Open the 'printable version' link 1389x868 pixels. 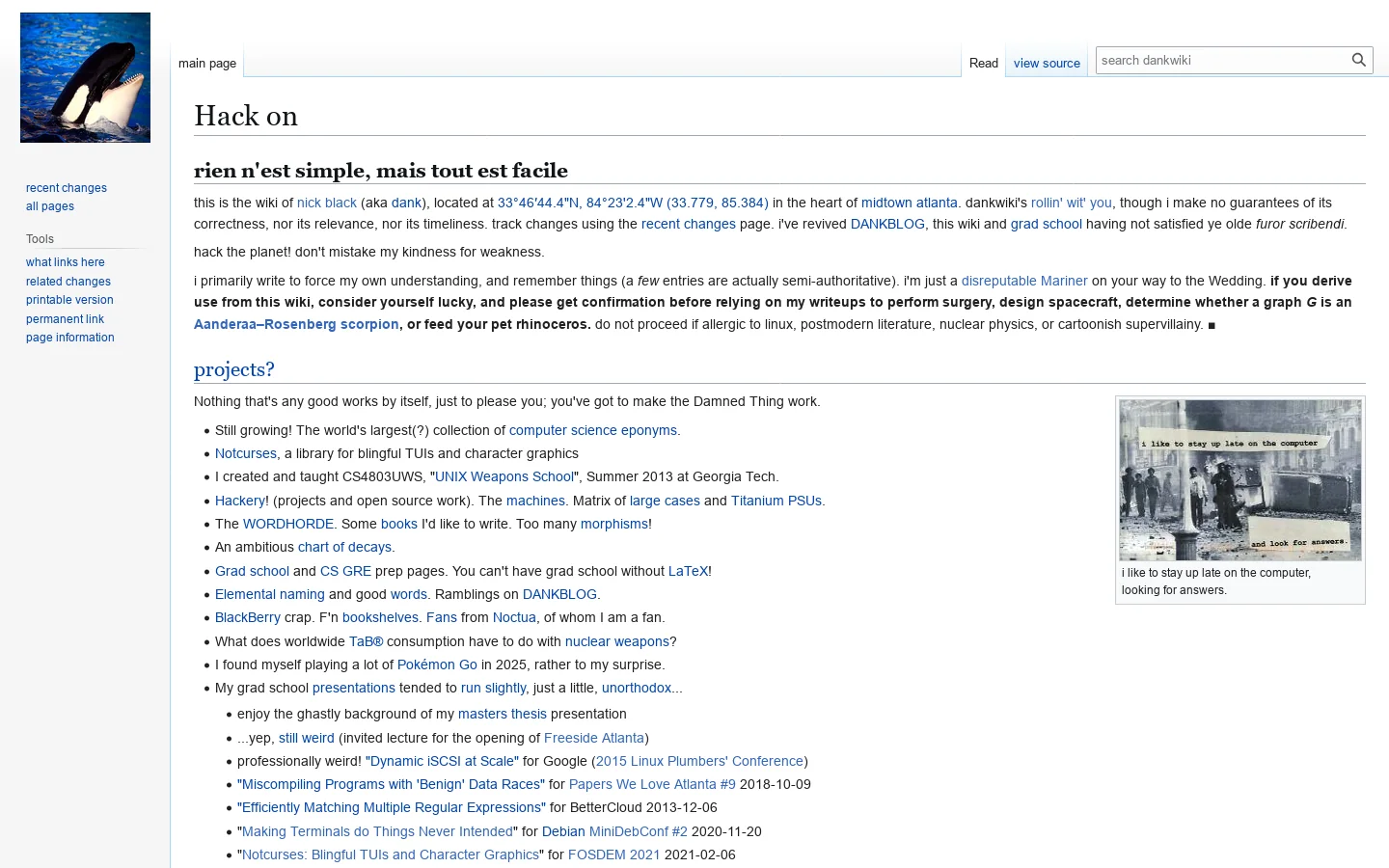[69, 300]
